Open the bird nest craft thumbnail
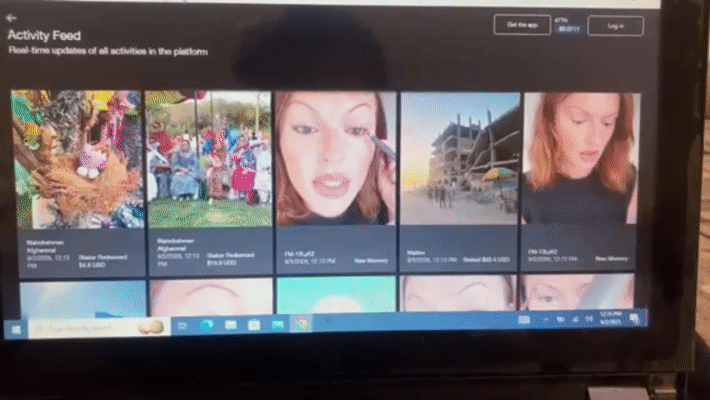 (x=78, y=159)
